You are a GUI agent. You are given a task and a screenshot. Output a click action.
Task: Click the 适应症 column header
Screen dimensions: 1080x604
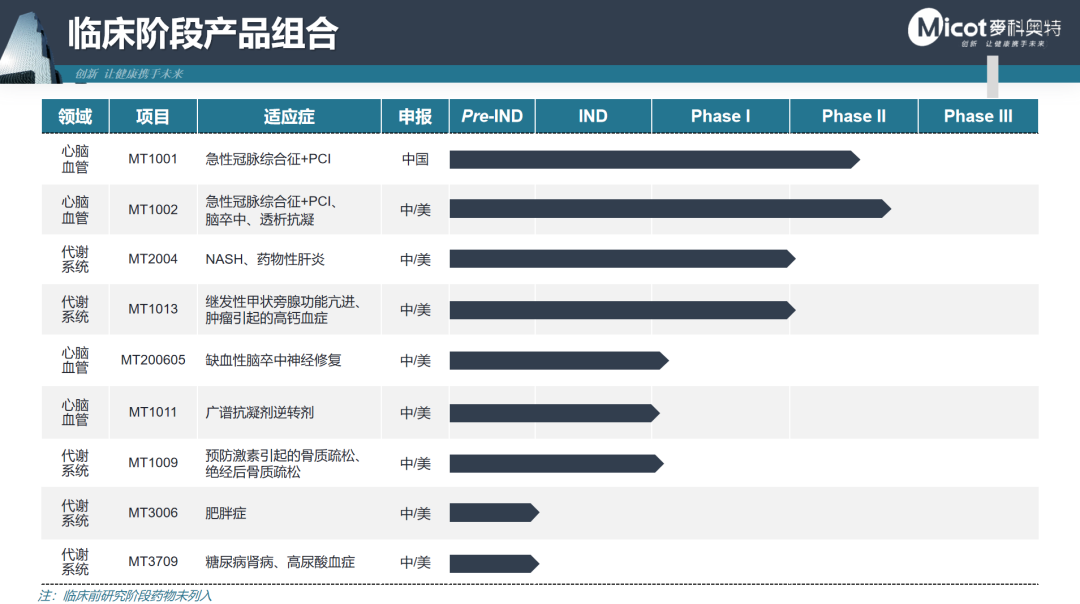pos(289,116)
